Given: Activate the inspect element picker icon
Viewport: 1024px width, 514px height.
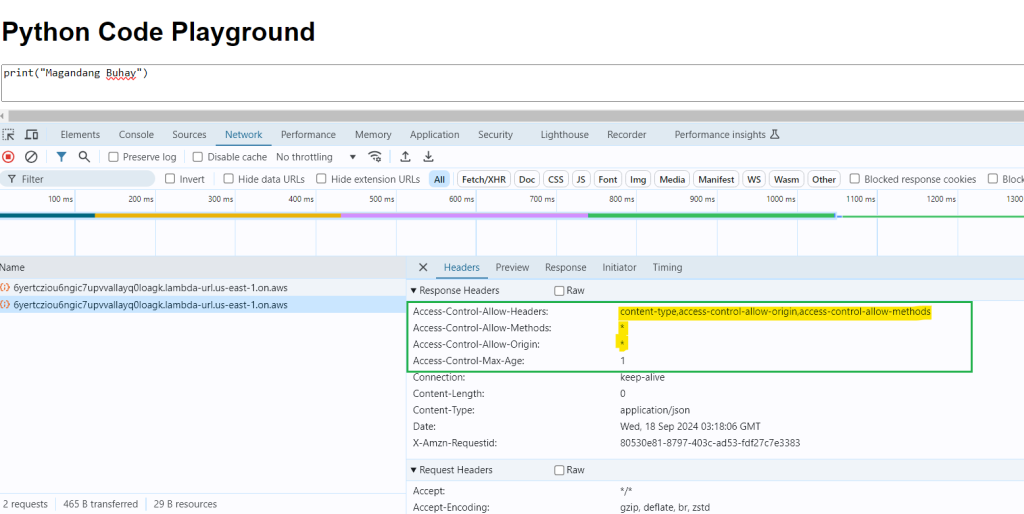Looking at the screenshot, I should pyautogui.click(x=9, y=135).
